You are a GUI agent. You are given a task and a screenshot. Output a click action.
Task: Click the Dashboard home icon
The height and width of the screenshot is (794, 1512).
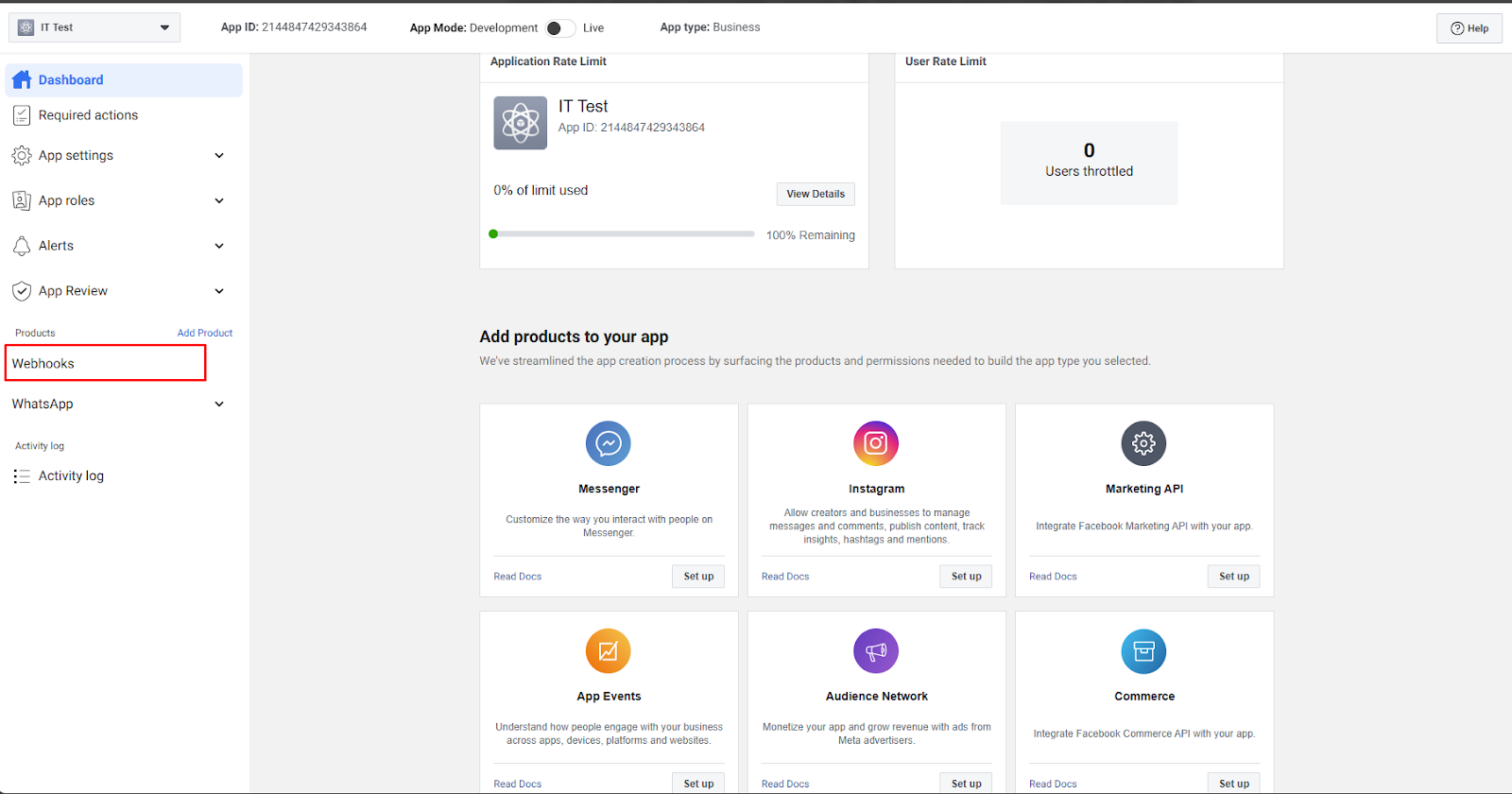(22, 80)
